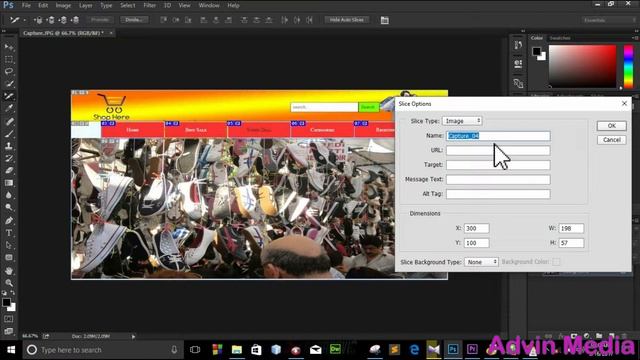
Task: Click Bring to Front slice order icon
Action: pyautogui.click(x=38, y=20)
